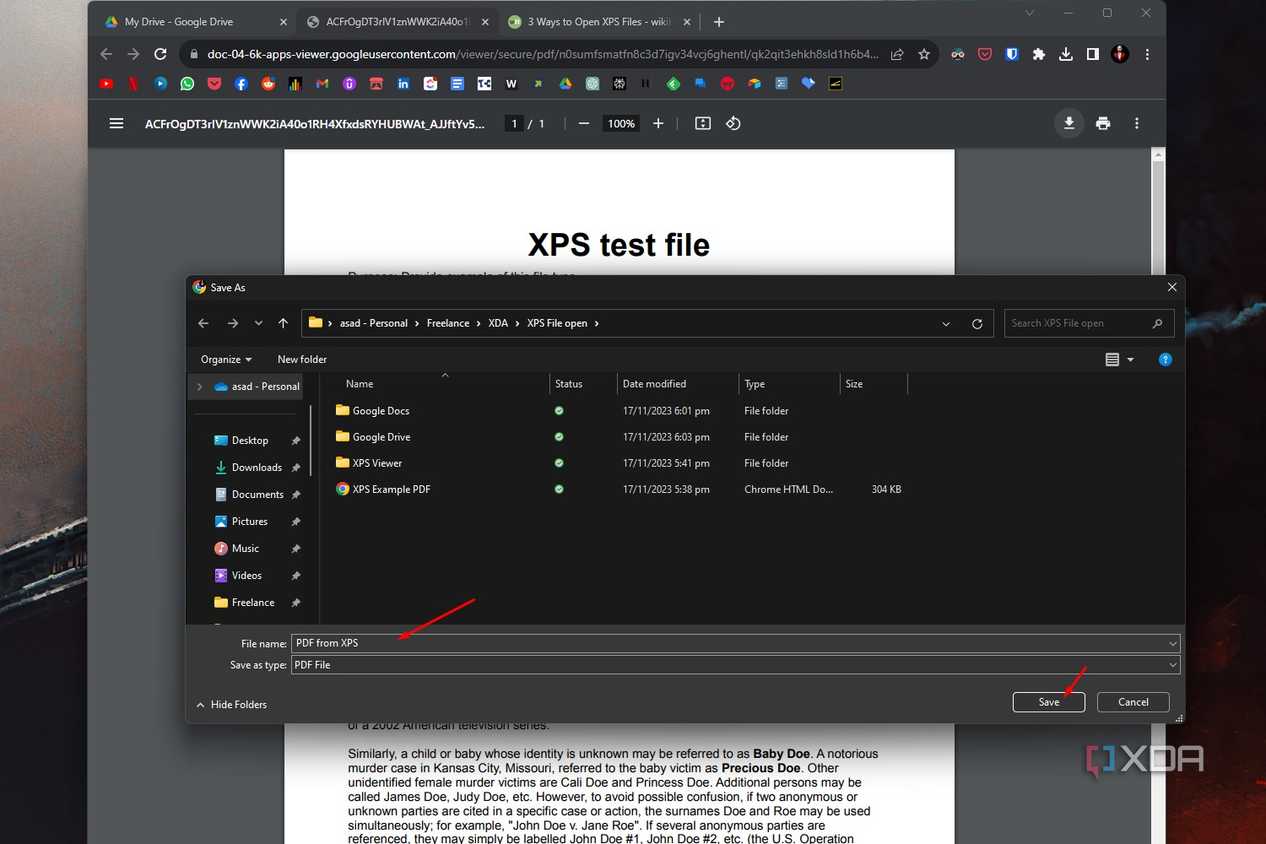Viewport: 1266px width, 844px height.
Task: Click the Chrome reload page button
Action: (160, 54)
